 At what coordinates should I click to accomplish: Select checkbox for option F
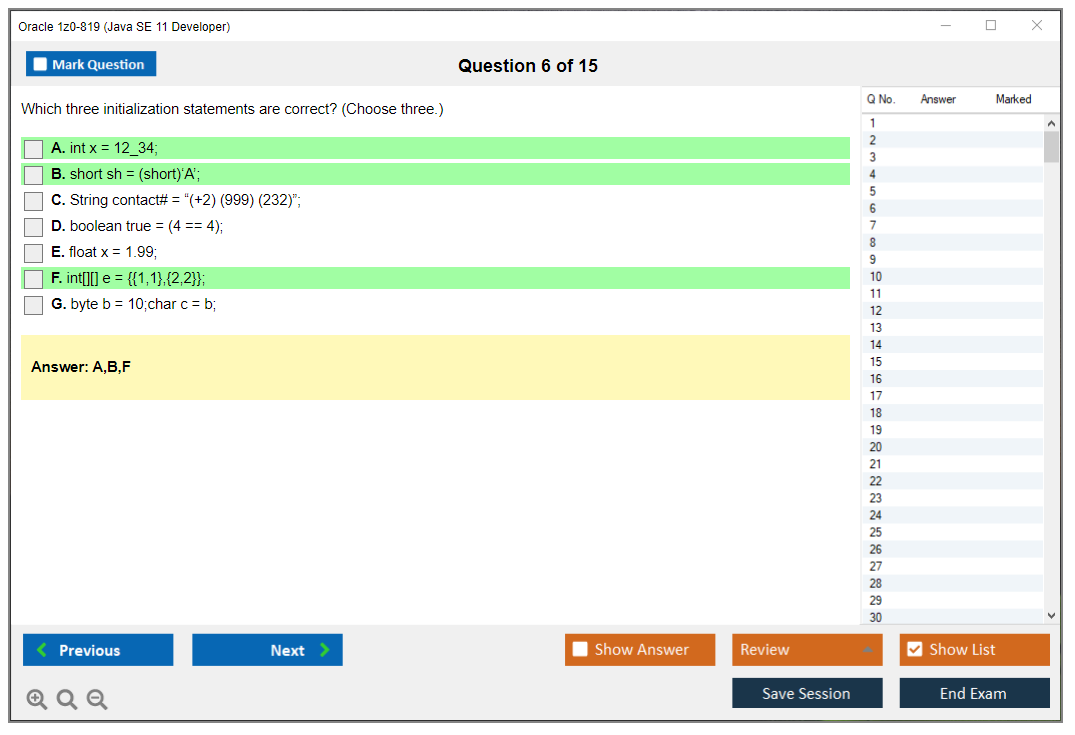click(34, 279)
